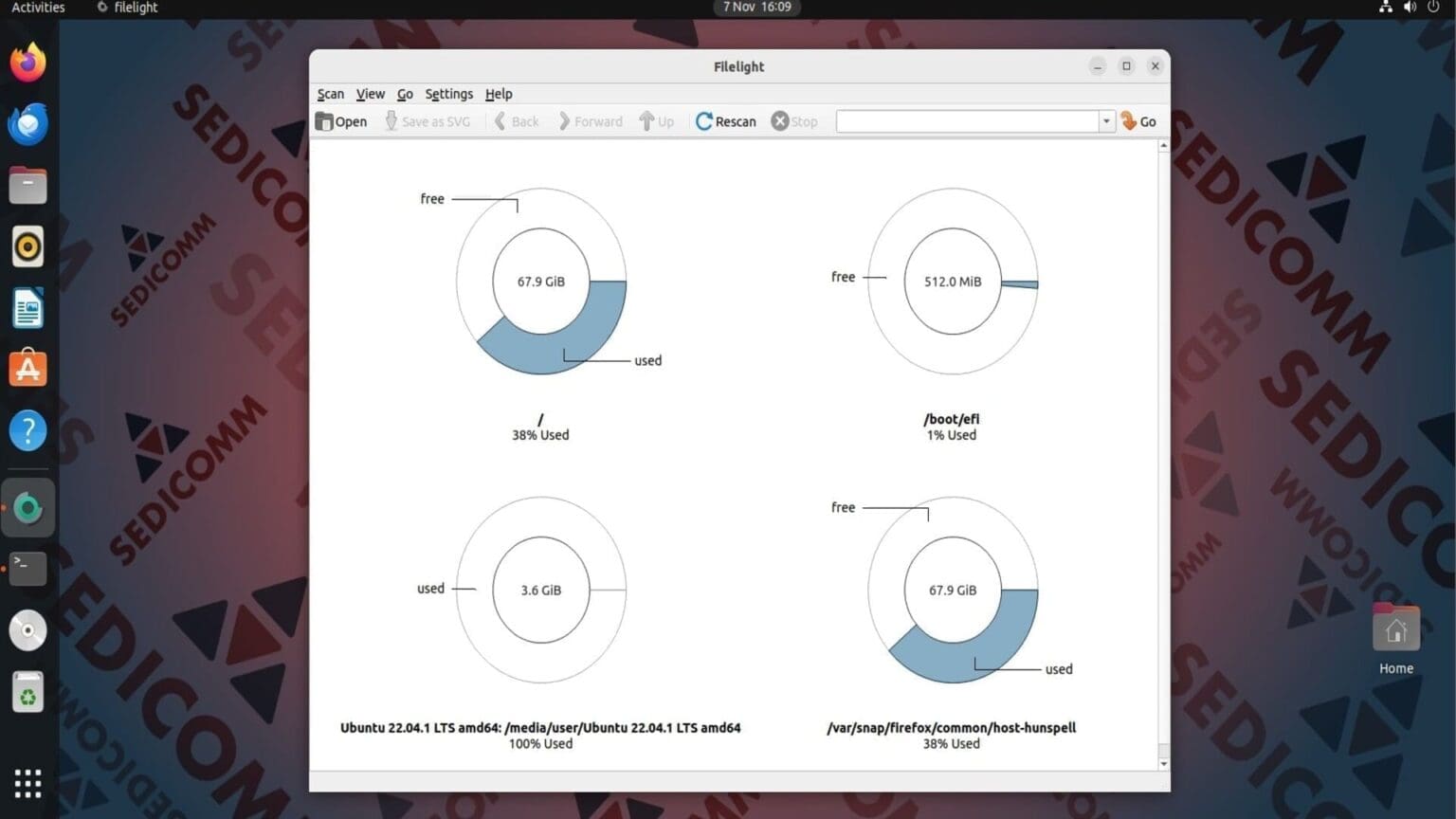Open Thunderbird mail from the dock

tap(27, 124)
